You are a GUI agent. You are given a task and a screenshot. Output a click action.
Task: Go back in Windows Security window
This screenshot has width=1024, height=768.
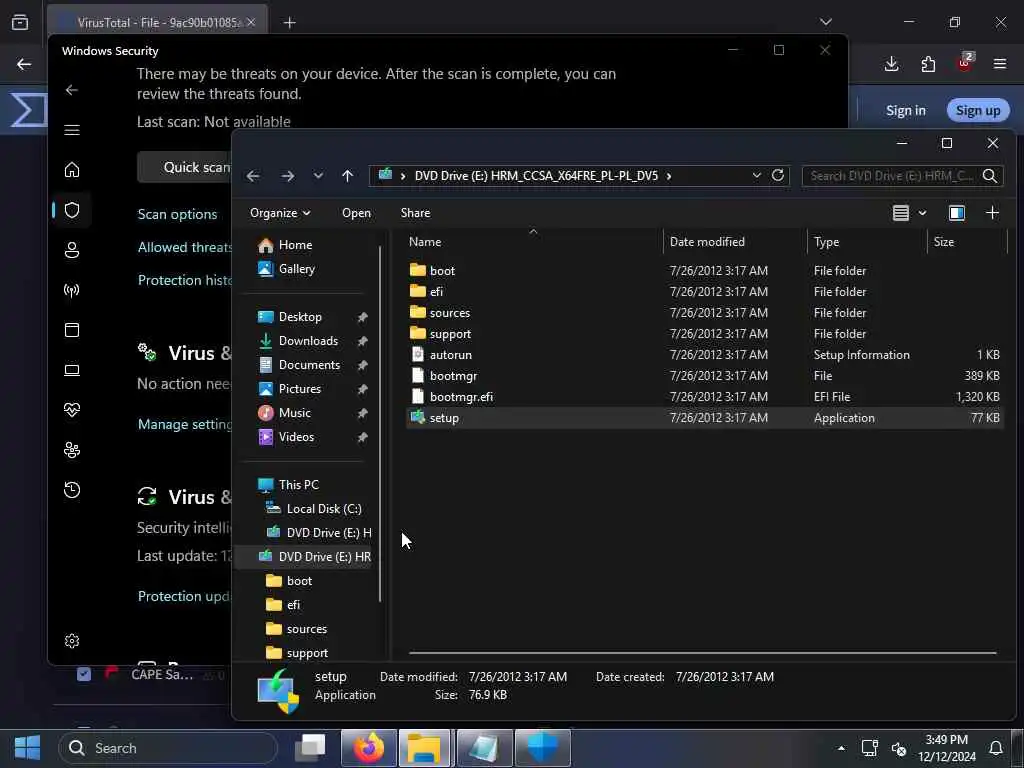pyautogui.click(x=72, y=90)
